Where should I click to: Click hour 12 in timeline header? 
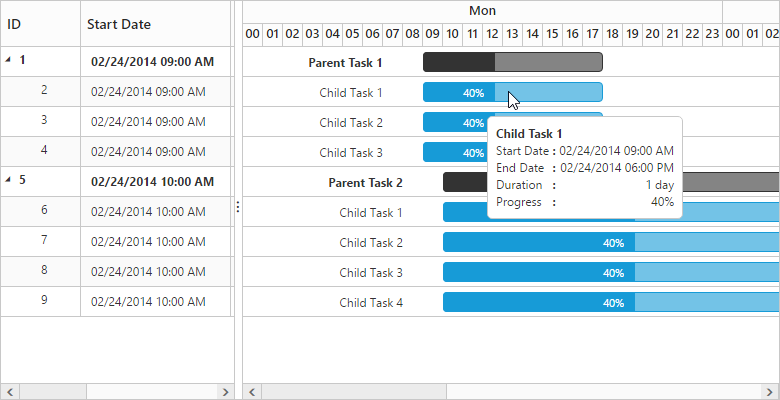tap(492, 34)
